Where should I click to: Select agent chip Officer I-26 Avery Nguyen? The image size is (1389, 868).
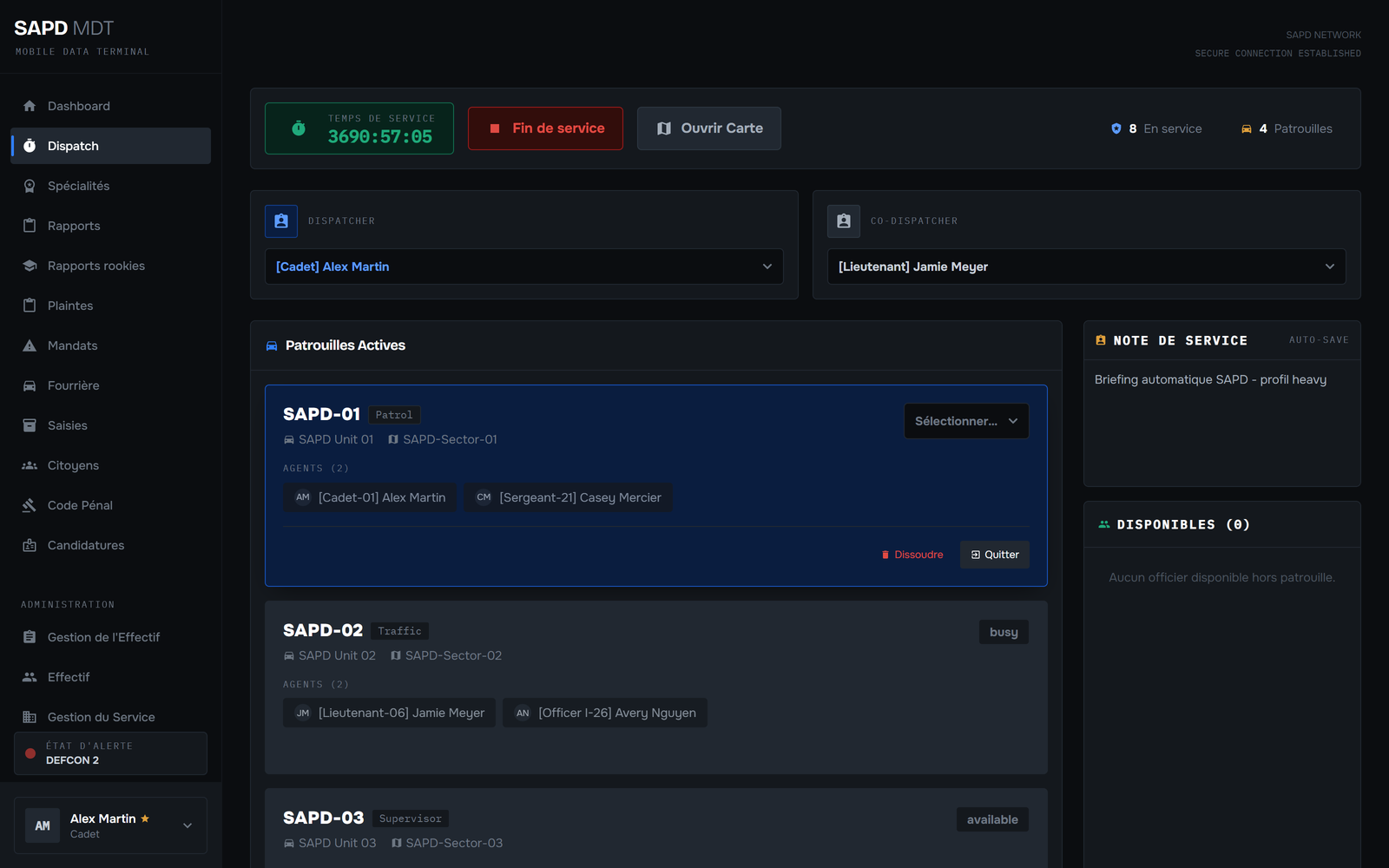click(x=605, y=713)
